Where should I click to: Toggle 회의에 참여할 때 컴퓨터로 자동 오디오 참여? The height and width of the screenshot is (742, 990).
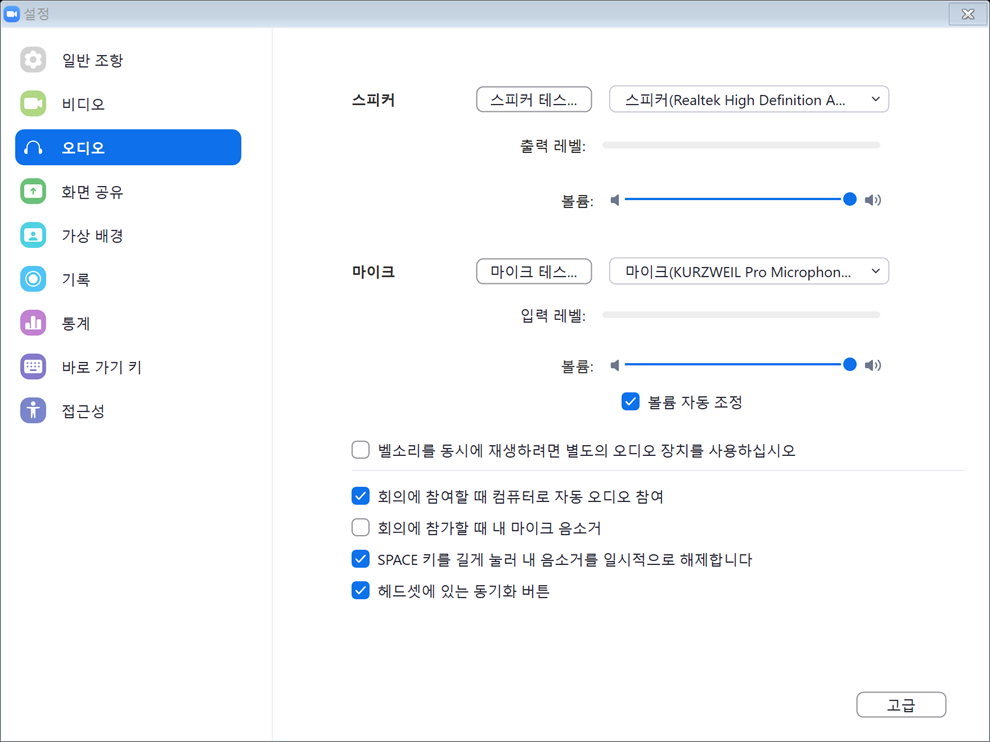point(361,496)
